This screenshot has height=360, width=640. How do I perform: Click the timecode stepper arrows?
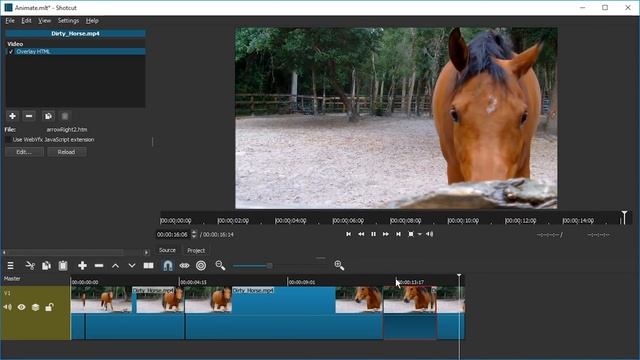pyautogui.click(x=194, y=234)
